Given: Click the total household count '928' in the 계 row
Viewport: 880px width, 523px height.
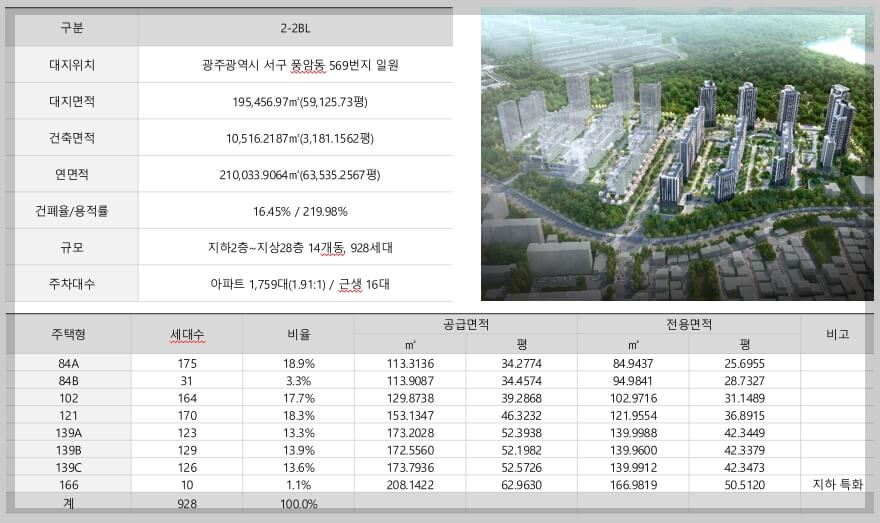Looking at the screenshot, I should point(187,503).
